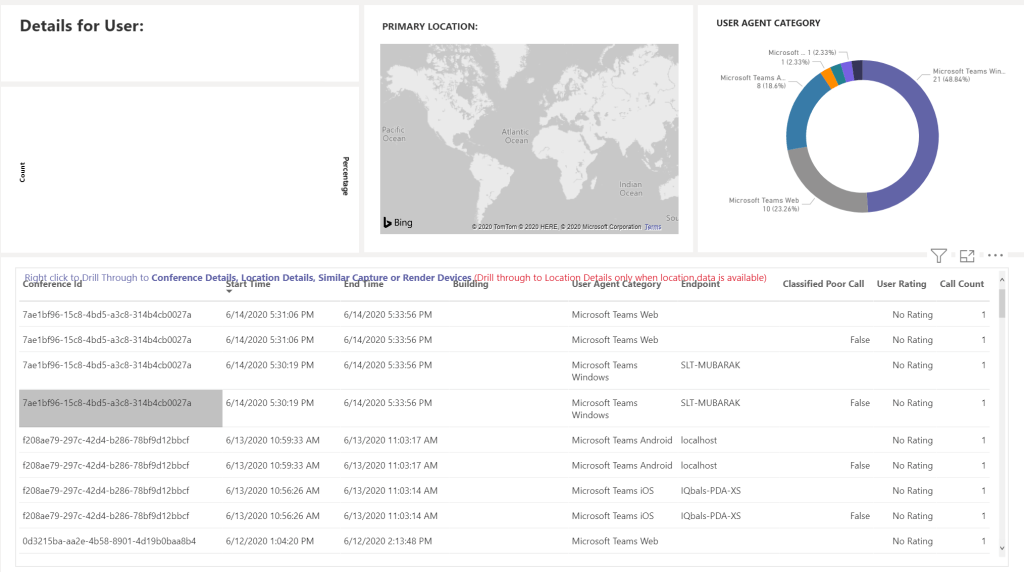Image resolution: width=1024 pixels, height=572 pixels.
Task: Click sort arrow below Start Time header
Action: (229, 292)
